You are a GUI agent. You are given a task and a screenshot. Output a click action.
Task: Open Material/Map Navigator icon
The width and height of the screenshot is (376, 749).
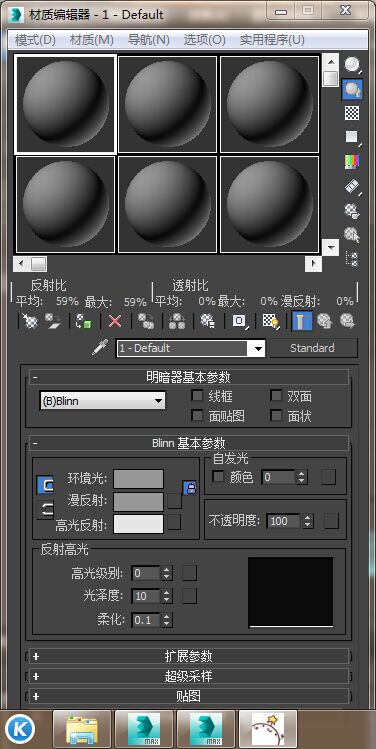(x=352, y=259)
